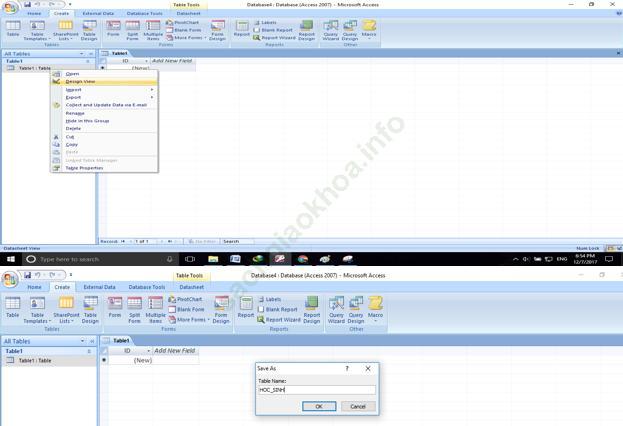The image size is (623, 426).
Task: Choose Delete from the context menu
Action: click(x=104, y=129)
